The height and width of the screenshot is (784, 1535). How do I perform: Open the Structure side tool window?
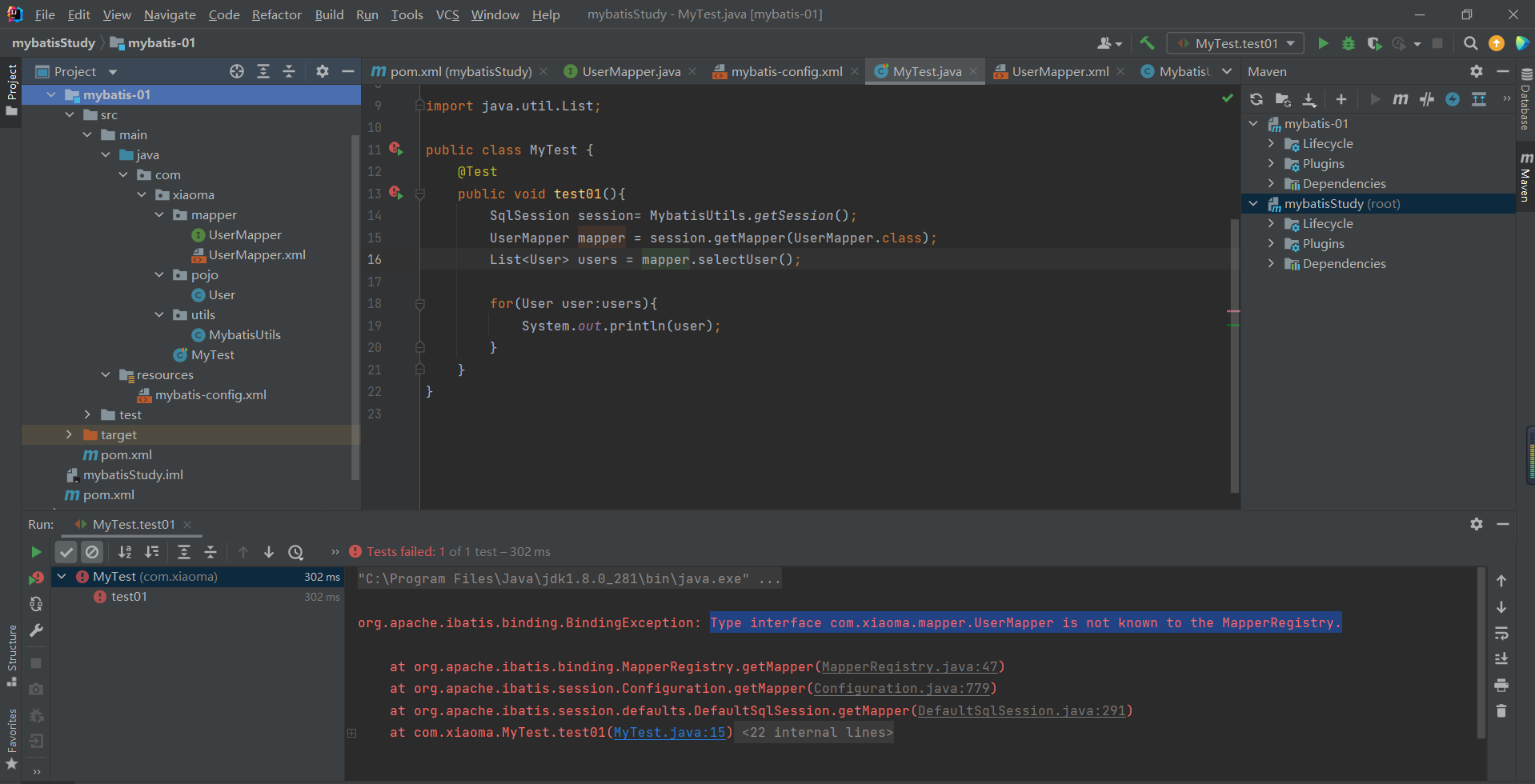(12, 656)
